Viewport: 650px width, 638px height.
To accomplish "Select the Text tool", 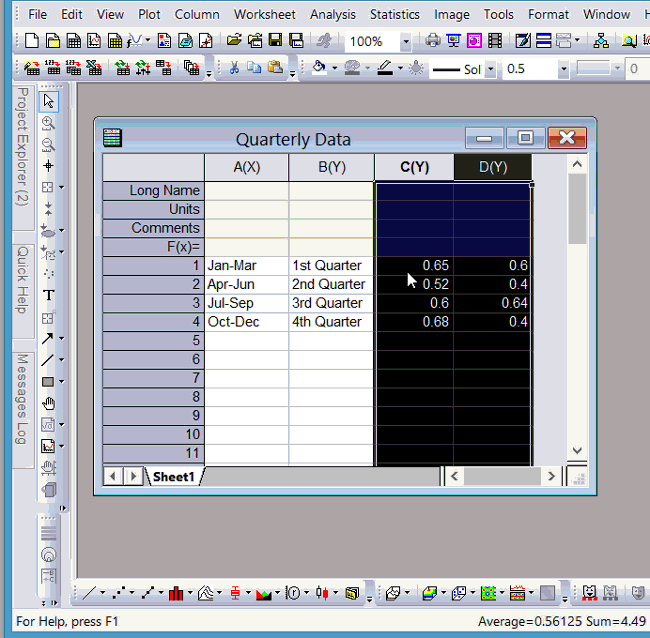I will [x=49, y=296].
